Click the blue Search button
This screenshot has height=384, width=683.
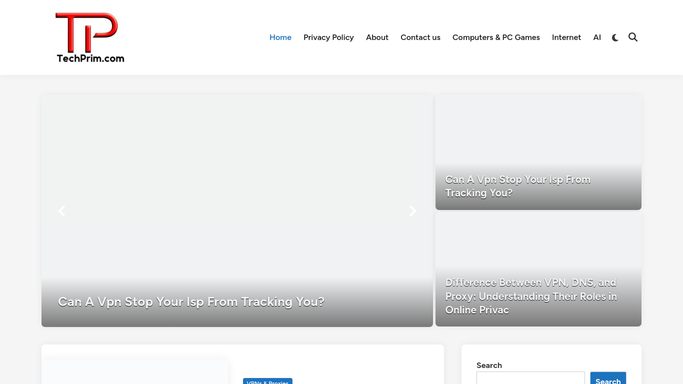click(x=608, y=378)
